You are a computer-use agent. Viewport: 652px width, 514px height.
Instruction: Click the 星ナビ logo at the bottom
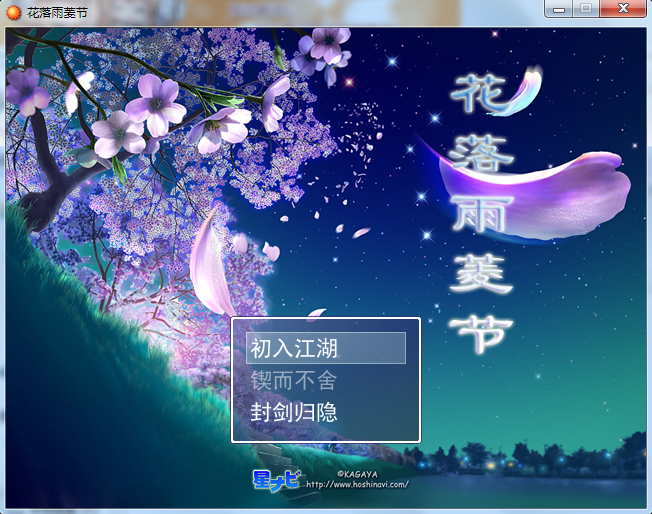[276, 480]
